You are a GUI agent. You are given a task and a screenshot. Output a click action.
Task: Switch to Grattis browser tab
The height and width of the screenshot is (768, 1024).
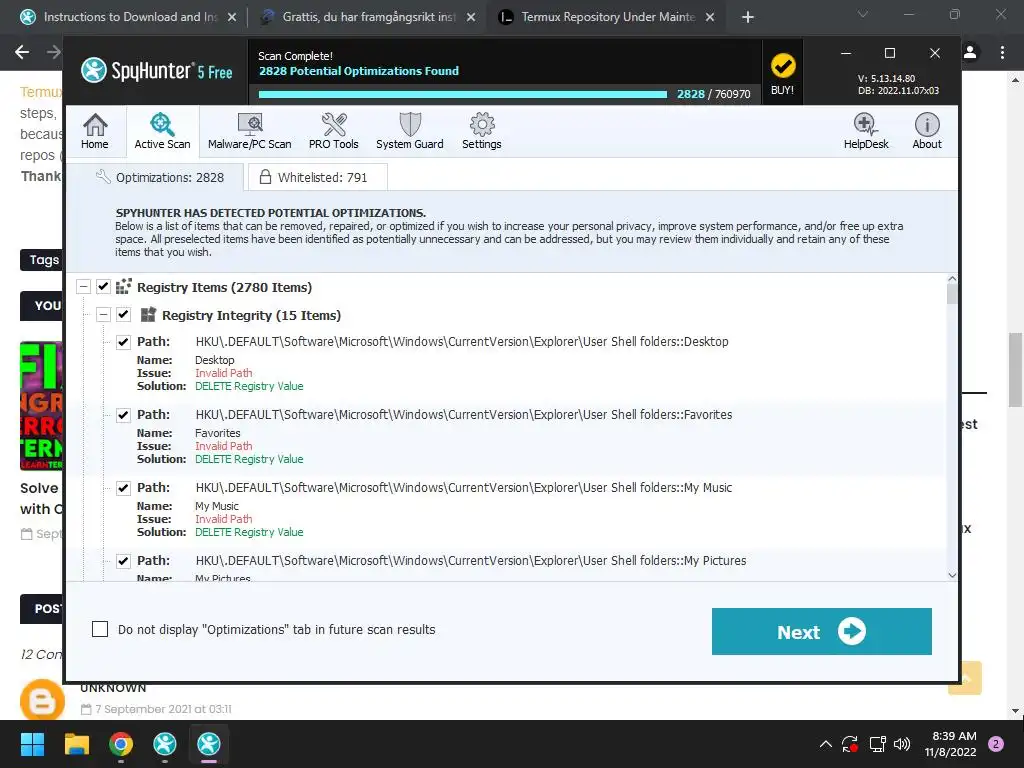pyautogui.click(x=367, y=17)
